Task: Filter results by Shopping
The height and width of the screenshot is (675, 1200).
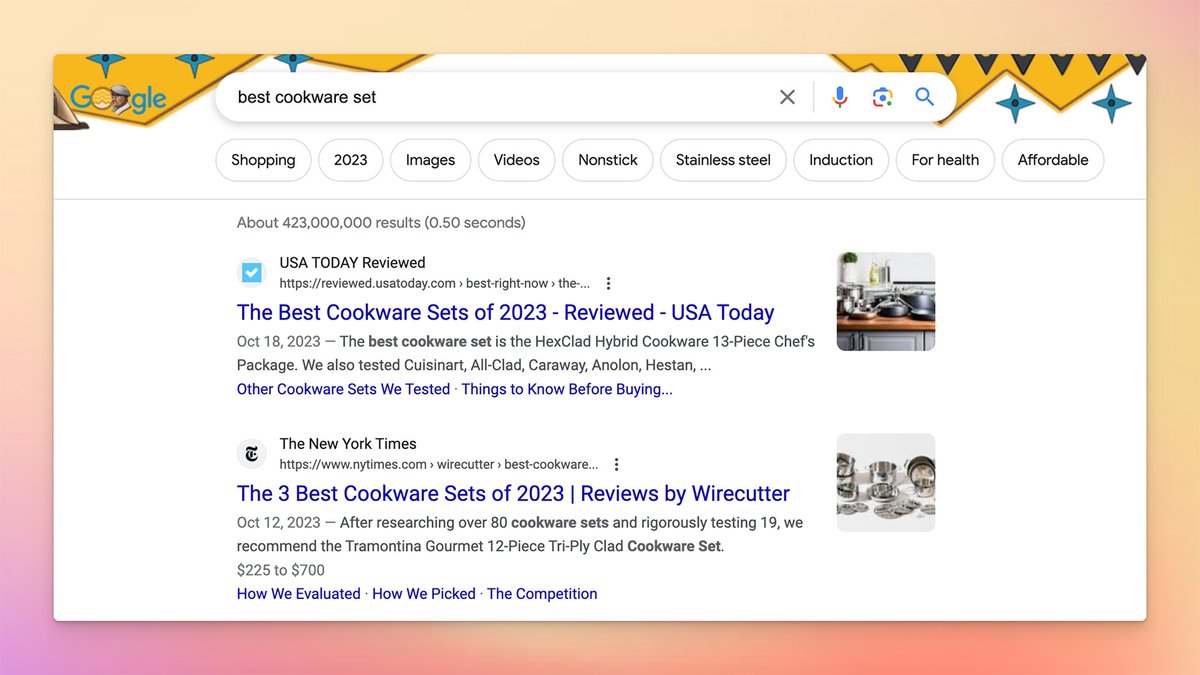Action: point(263,160)
